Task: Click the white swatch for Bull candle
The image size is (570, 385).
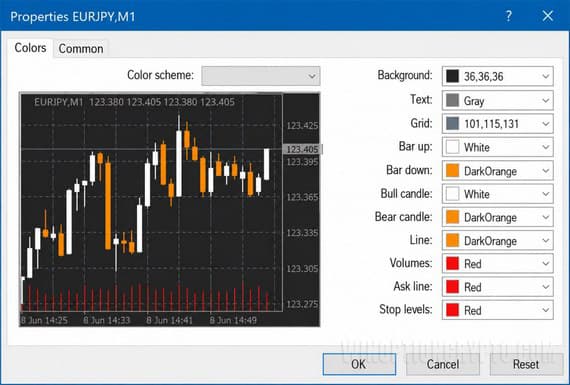Action: pos(452,194)
